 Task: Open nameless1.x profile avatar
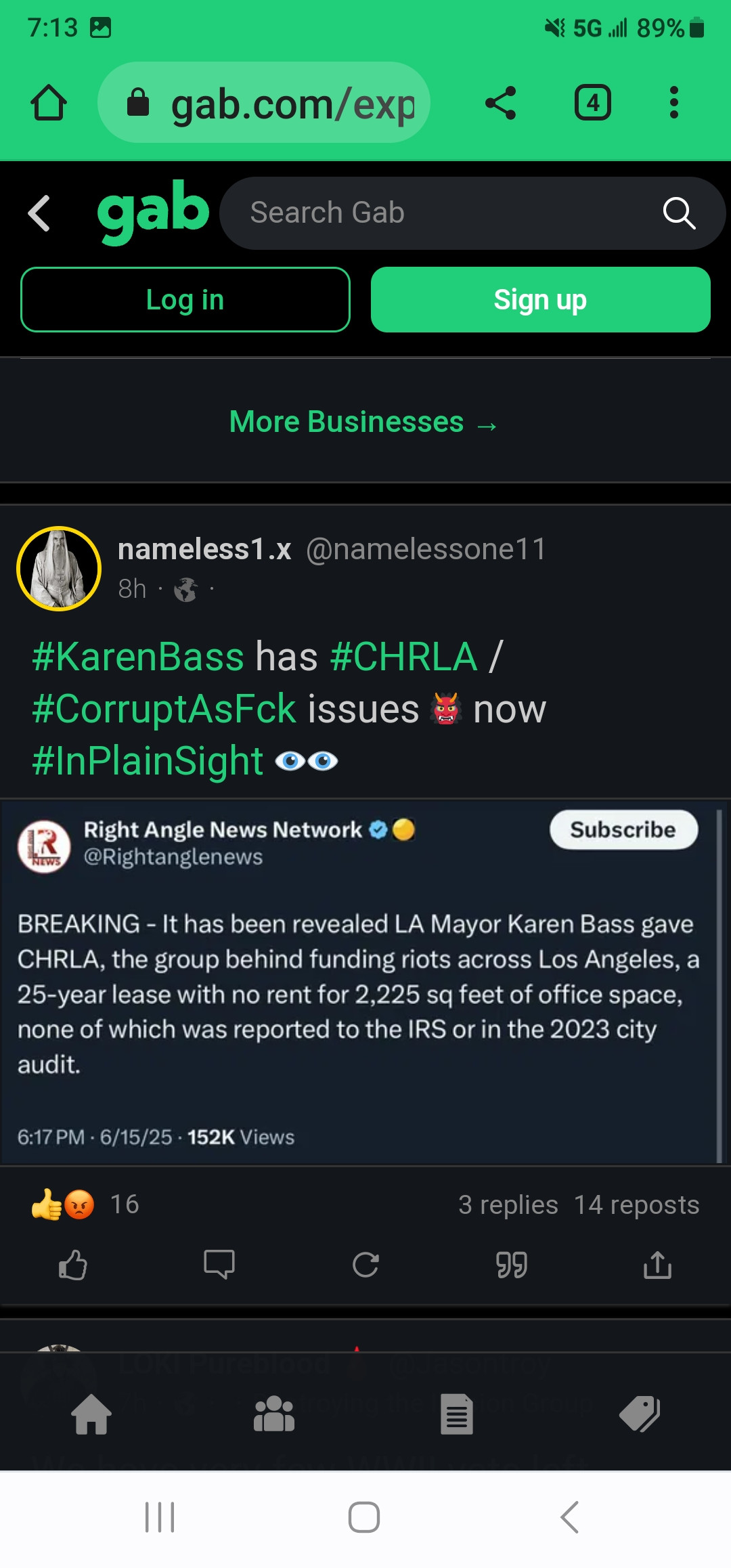click(x=59, y=569)
